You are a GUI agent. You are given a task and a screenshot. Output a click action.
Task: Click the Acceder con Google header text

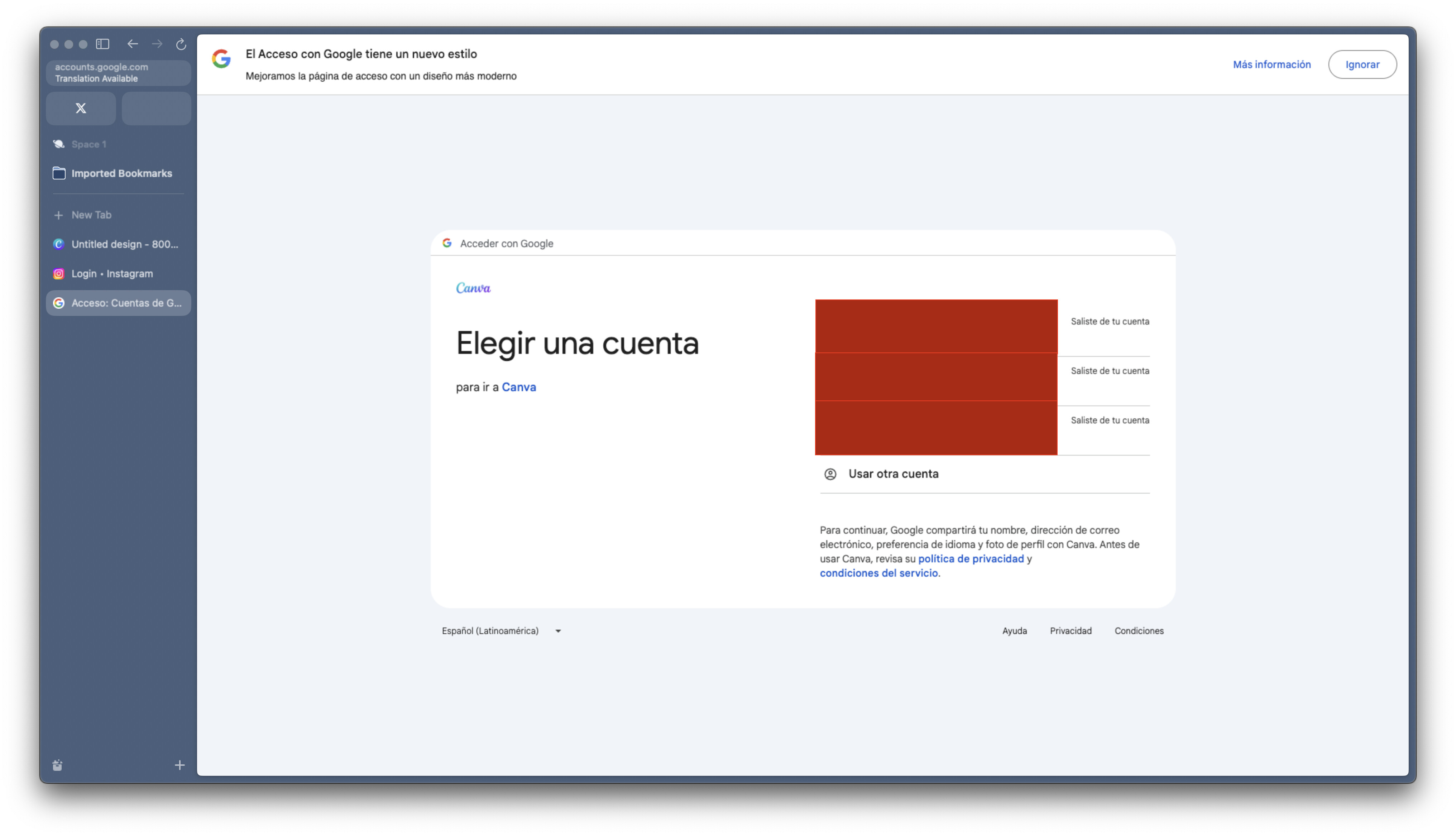507,244
